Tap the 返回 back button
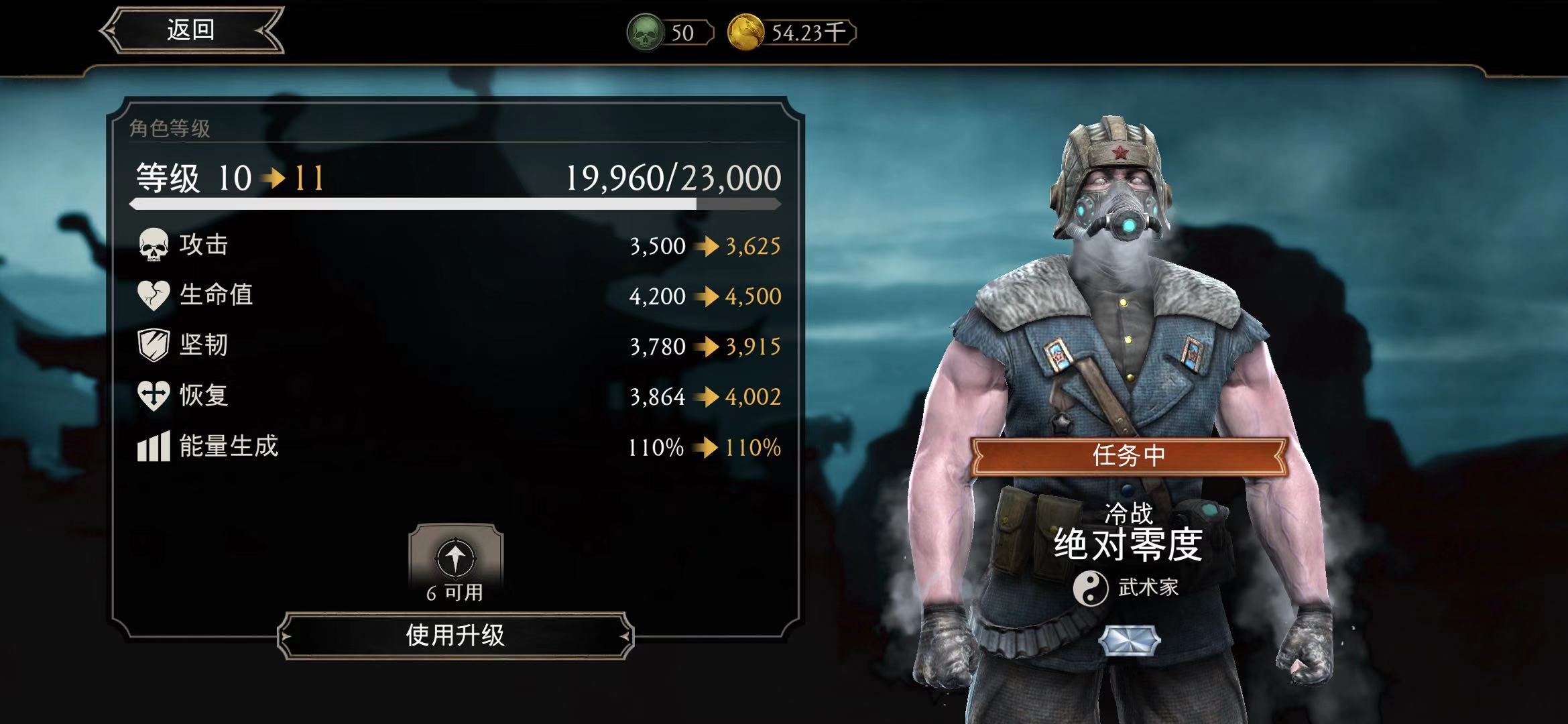This screenshot has height=724, width=1568. click(x=192, y=29)
